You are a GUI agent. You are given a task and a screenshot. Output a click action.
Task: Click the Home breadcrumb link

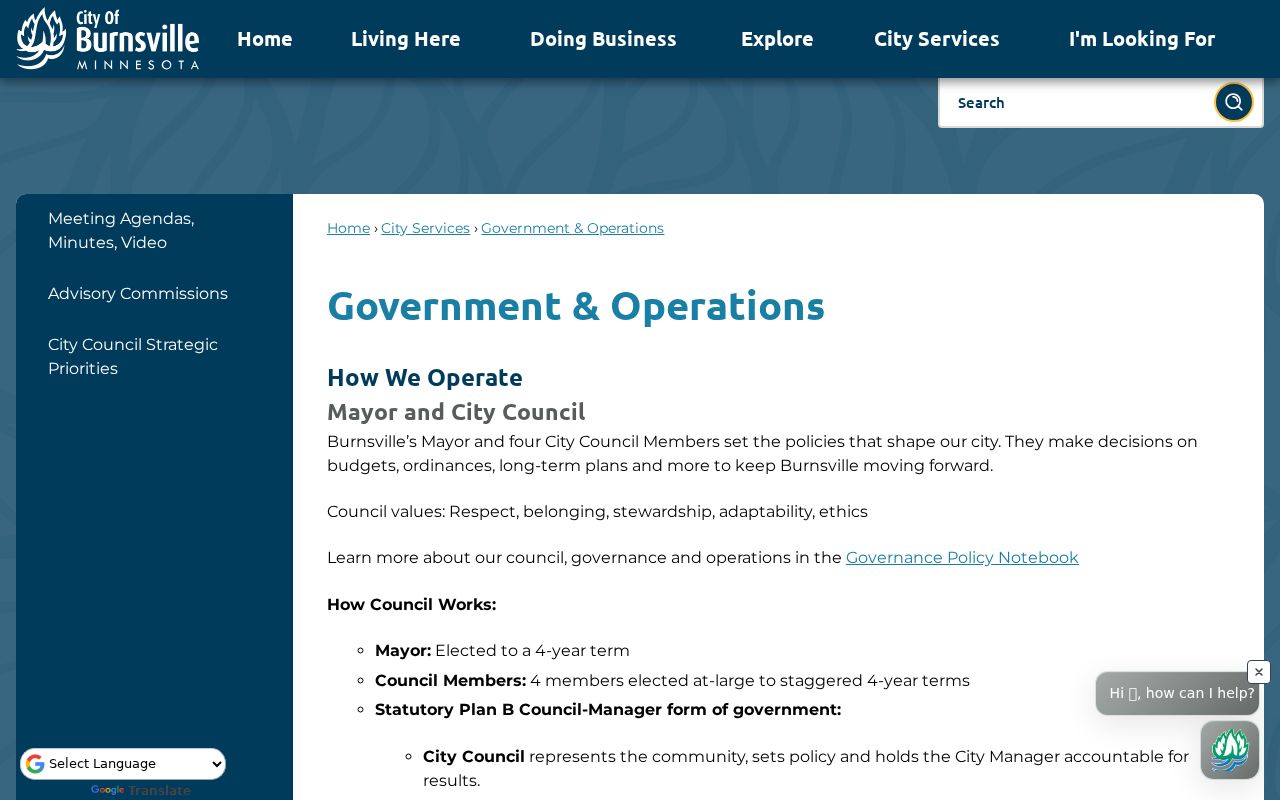(x=348, y=228)
